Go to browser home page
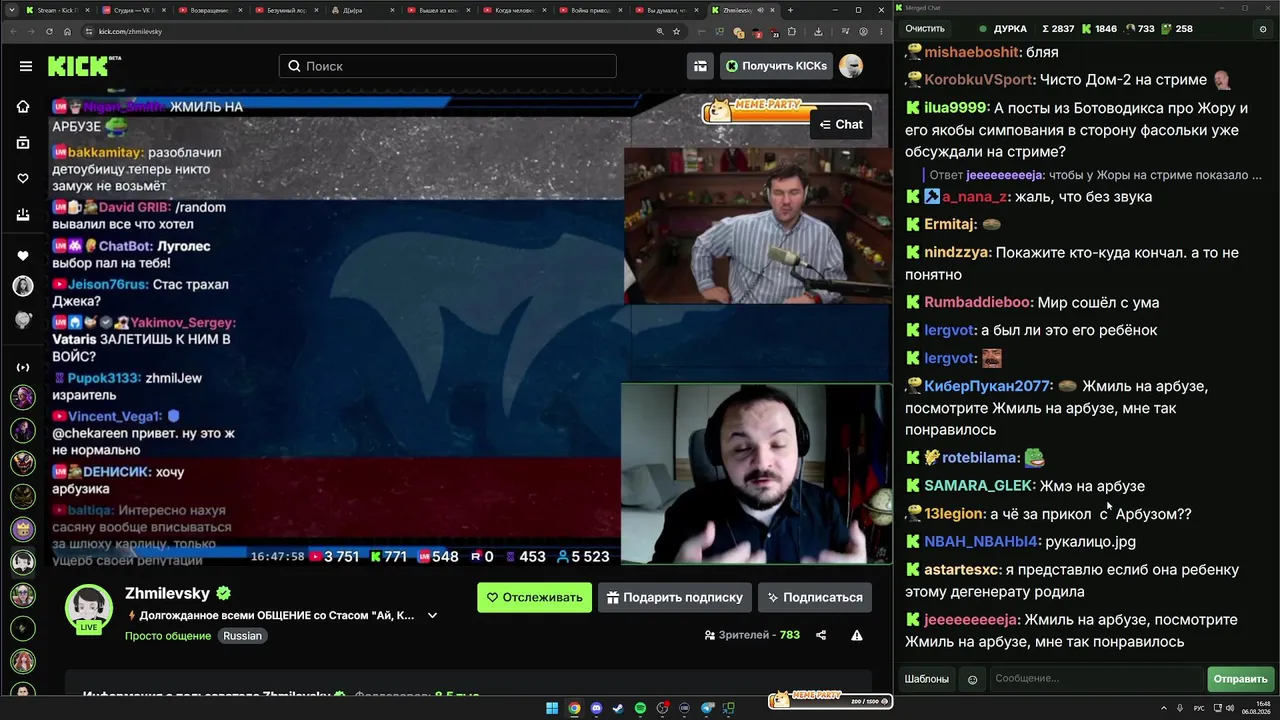This screenshot has height=720, width=1280. [67, 31]
